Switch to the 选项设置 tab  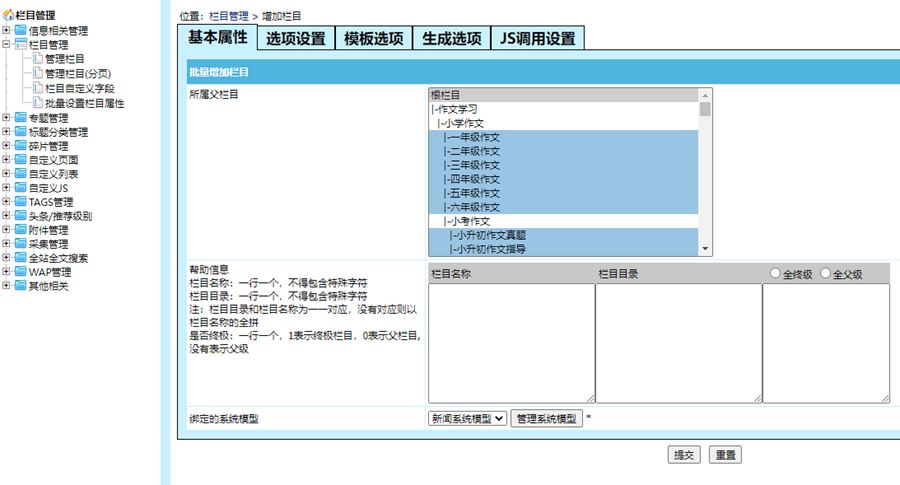tap(295, 39)
